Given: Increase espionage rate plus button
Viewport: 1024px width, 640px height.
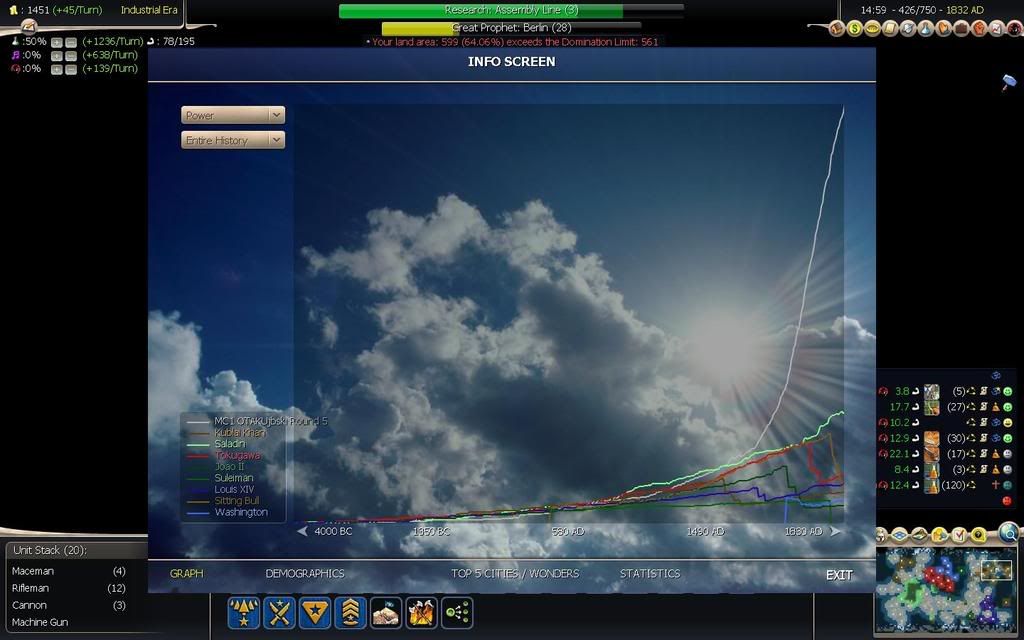Looking at the screenshot, I should 57,69.
